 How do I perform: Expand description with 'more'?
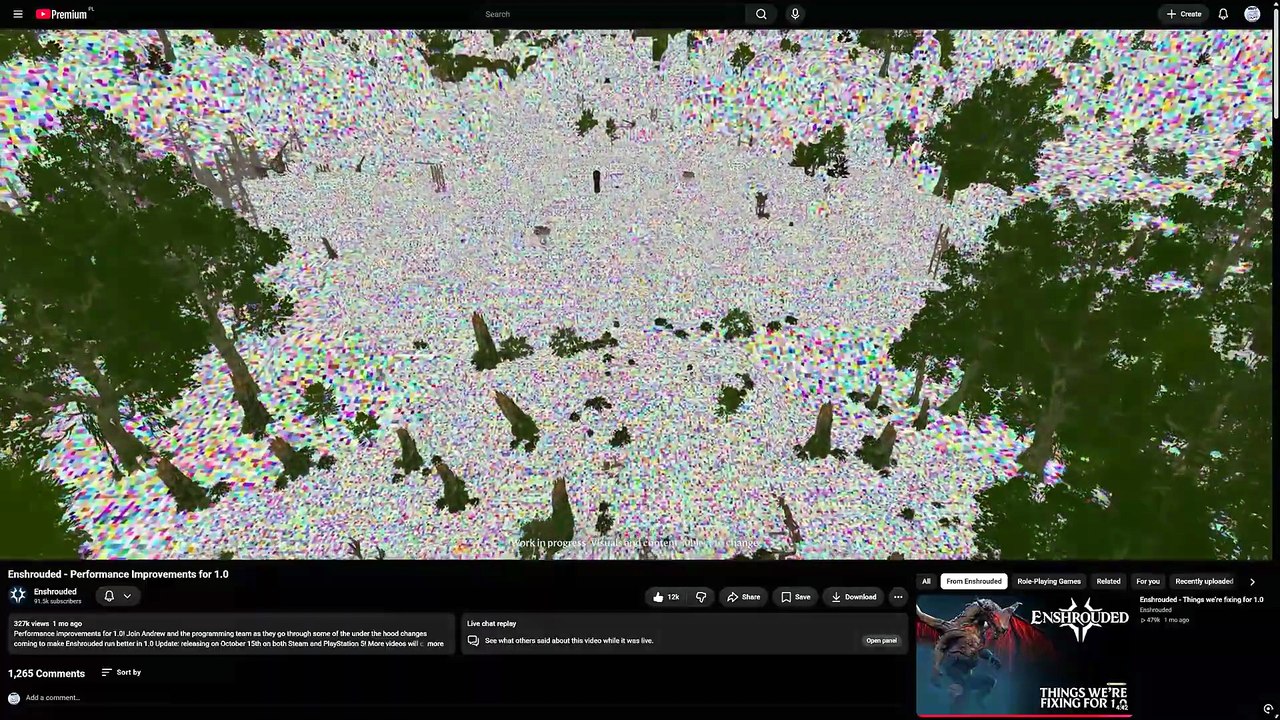coord(435,644)
